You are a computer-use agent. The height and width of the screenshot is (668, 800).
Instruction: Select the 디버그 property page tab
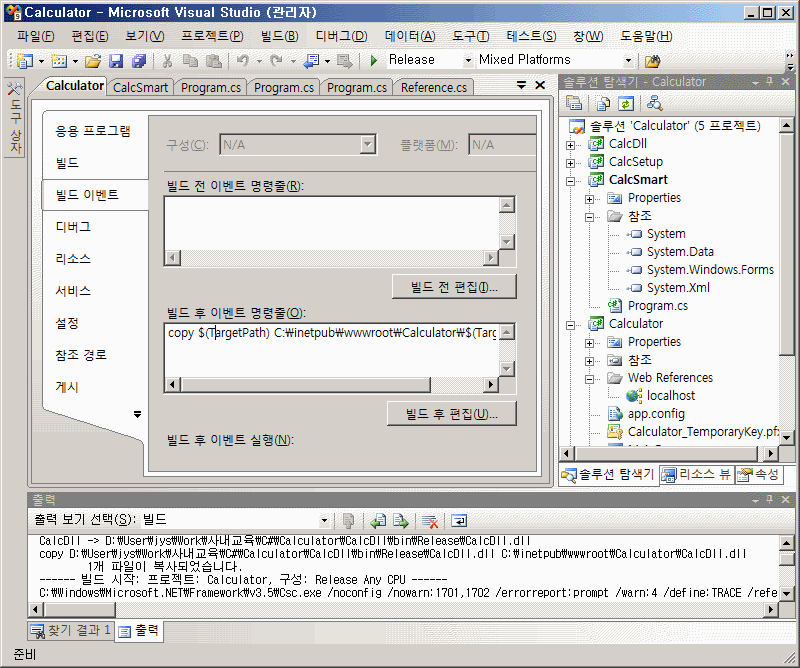[x=73, y=227]
